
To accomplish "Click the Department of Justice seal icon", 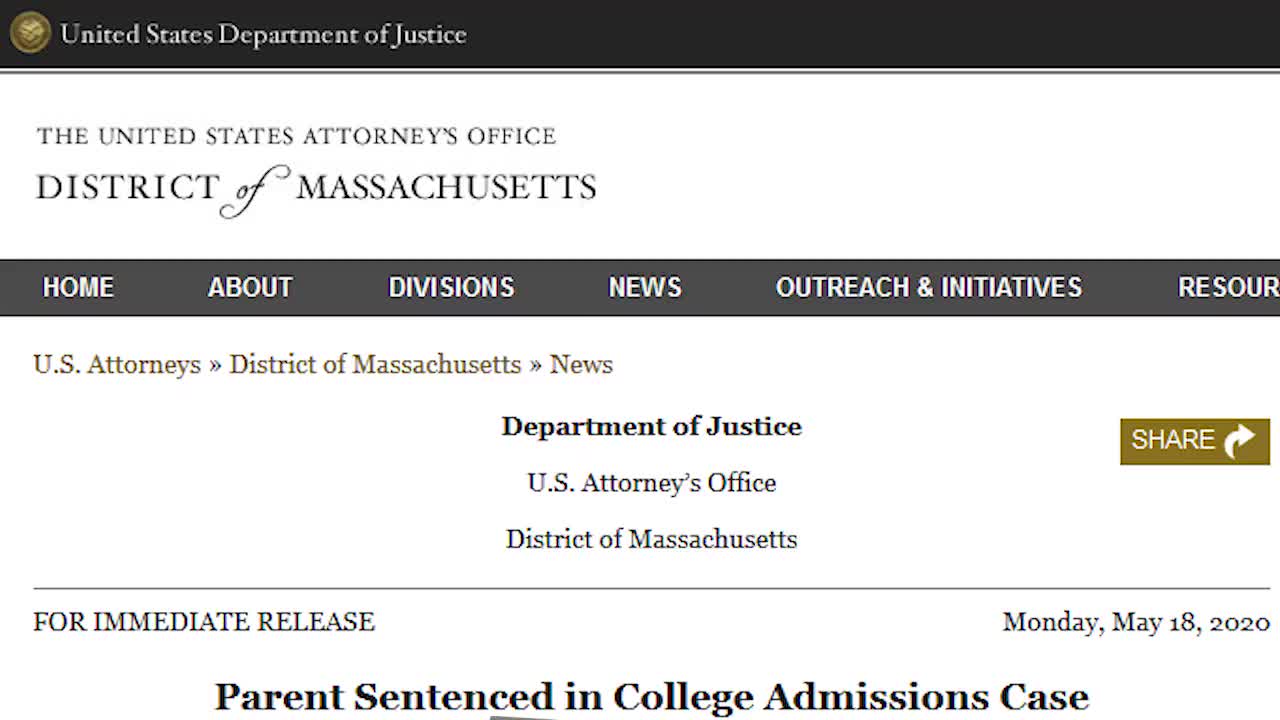I will pos(30,34).
